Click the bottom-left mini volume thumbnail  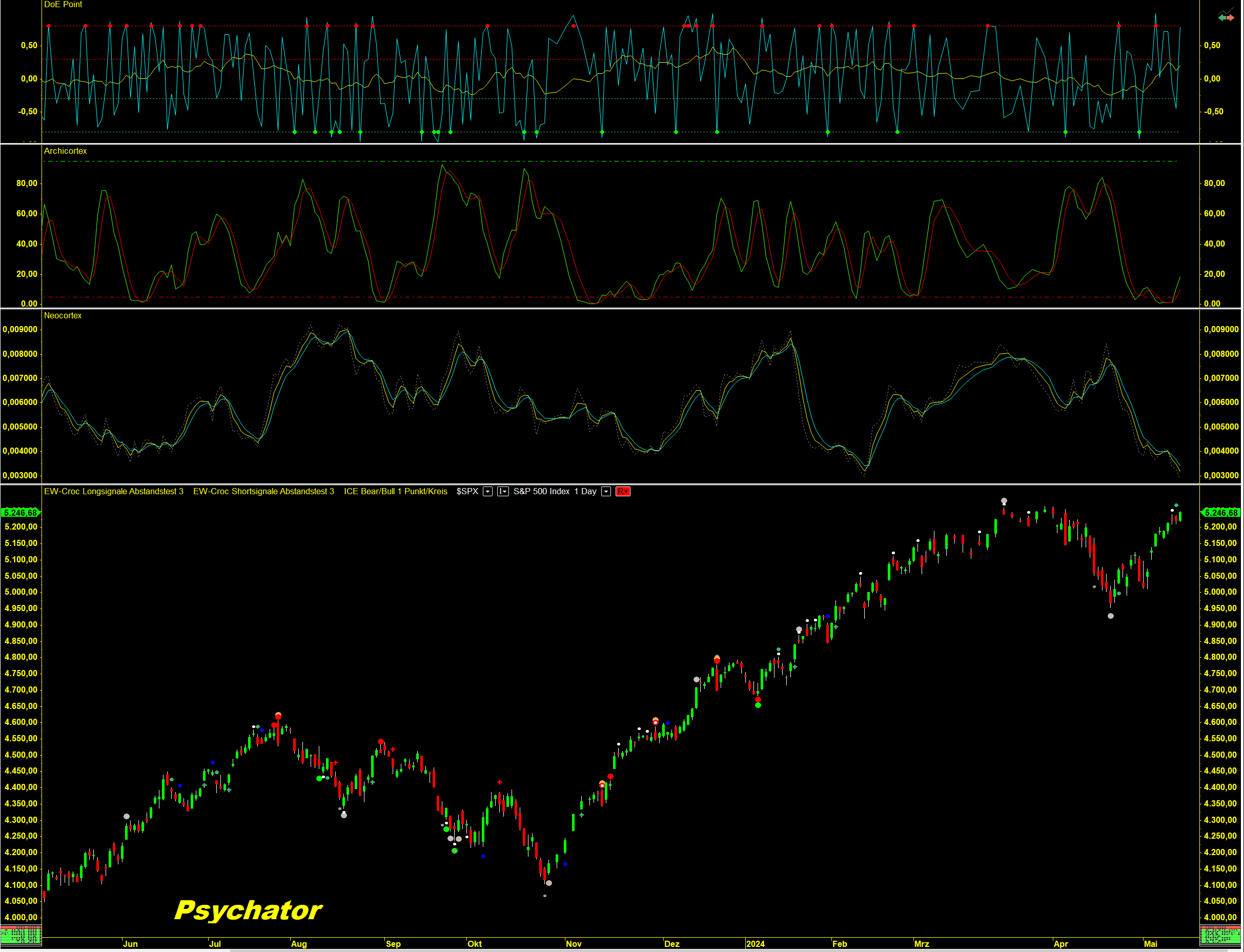click(21, 935)
